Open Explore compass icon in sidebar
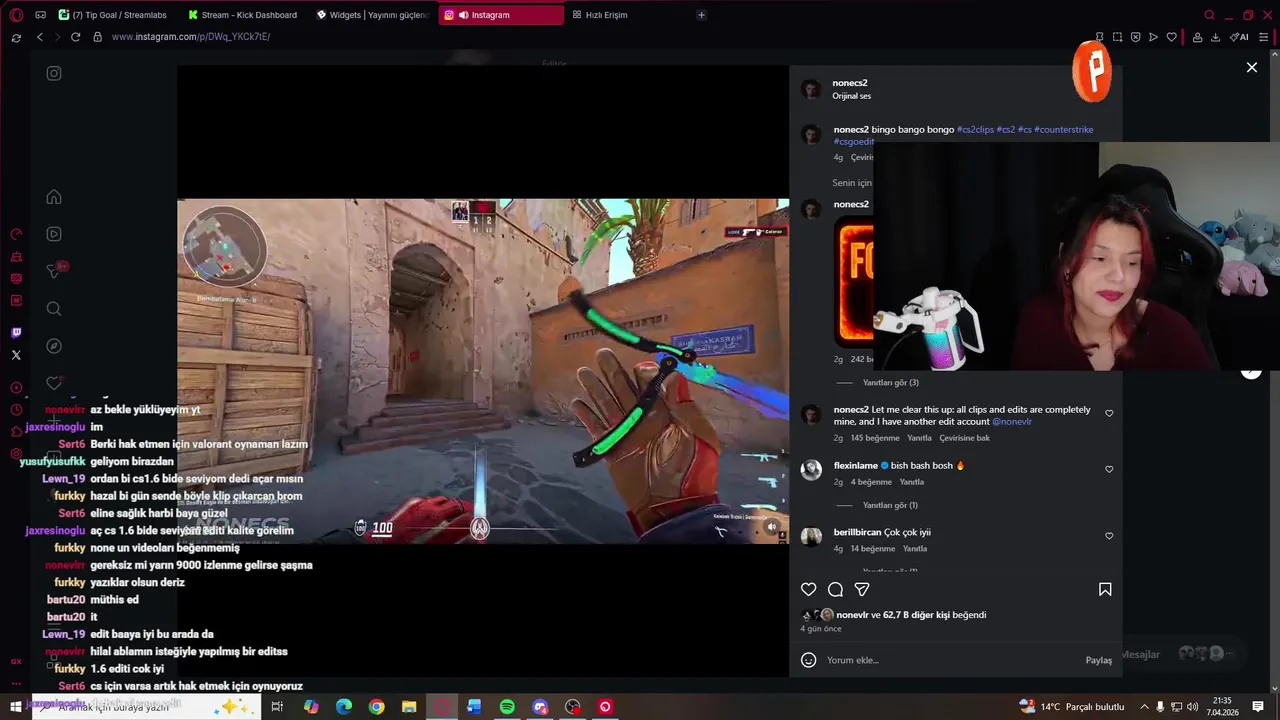The height and width of the screenshot is (720, 1280). click(54, 346)
